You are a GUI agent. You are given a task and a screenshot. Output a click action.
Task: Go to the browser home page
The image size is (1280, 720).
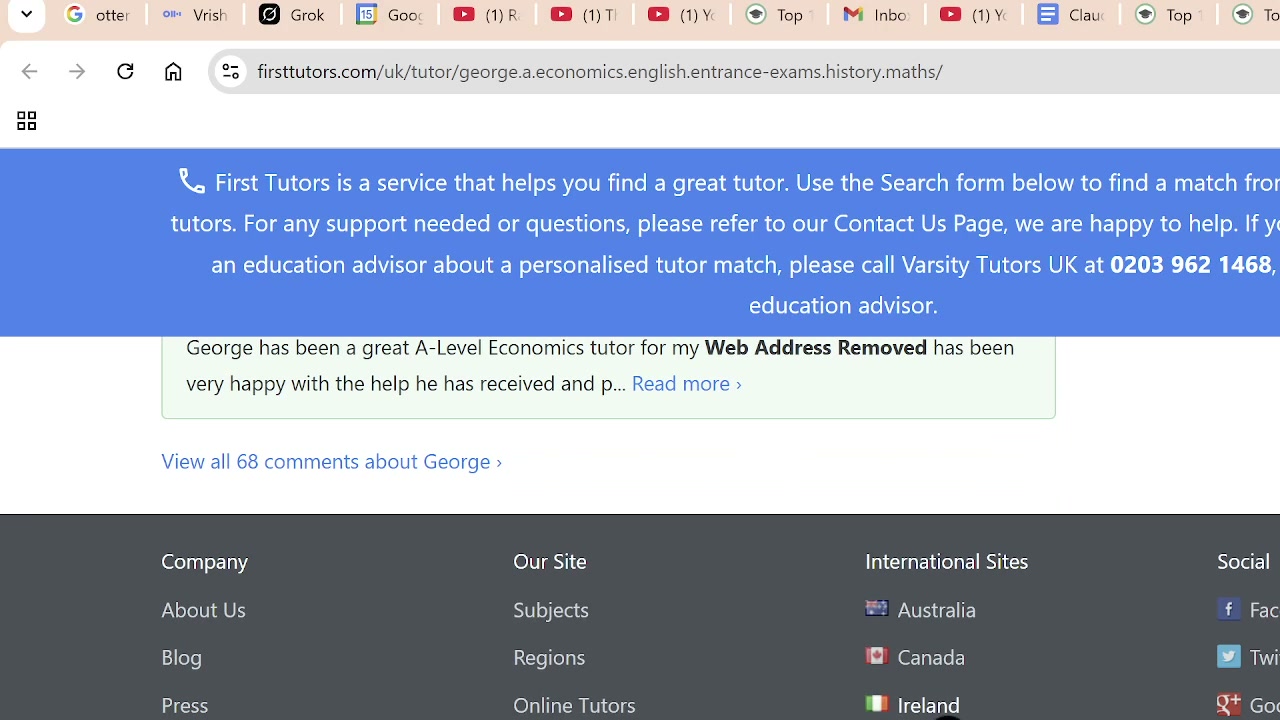173,72
